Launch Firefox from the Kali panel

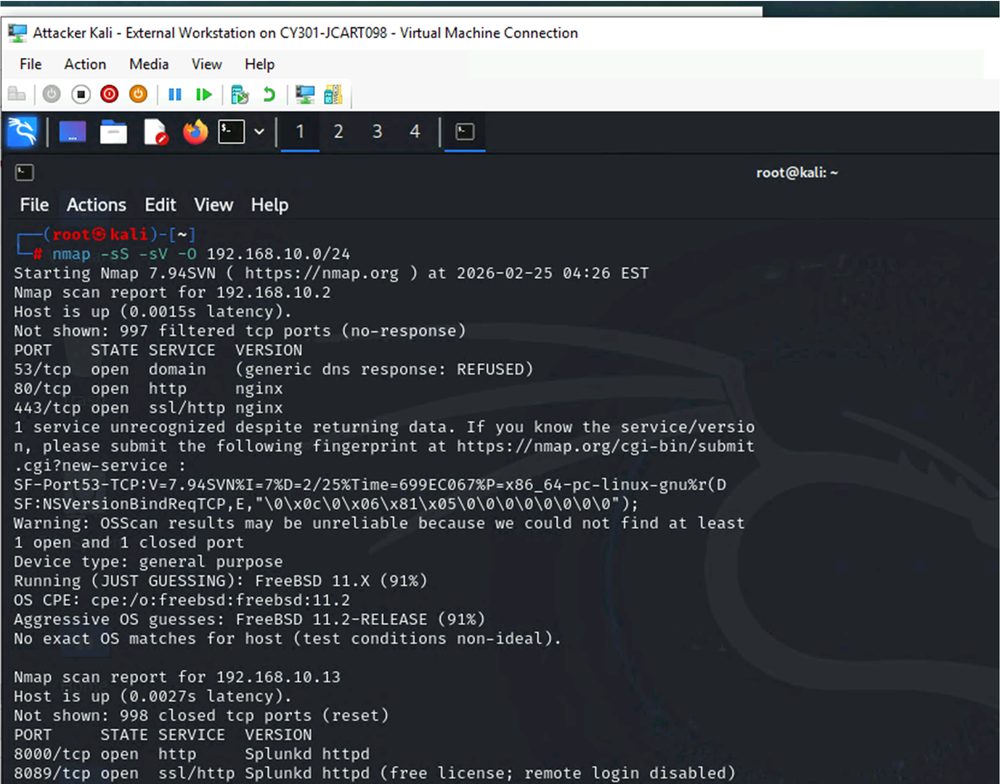click(195, 132)
